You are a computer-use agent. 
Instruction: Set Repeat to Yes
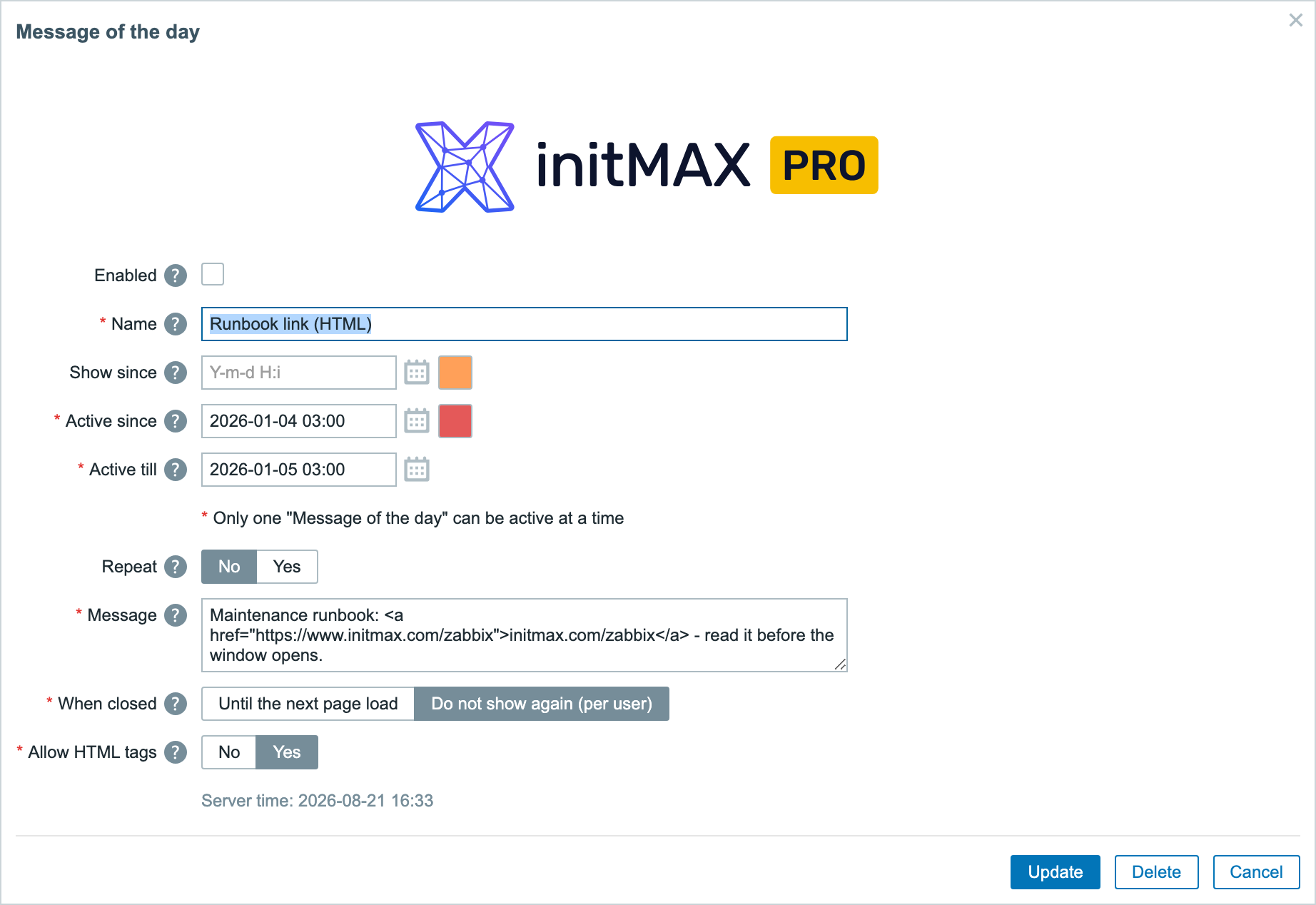click(x=287, y=567)
